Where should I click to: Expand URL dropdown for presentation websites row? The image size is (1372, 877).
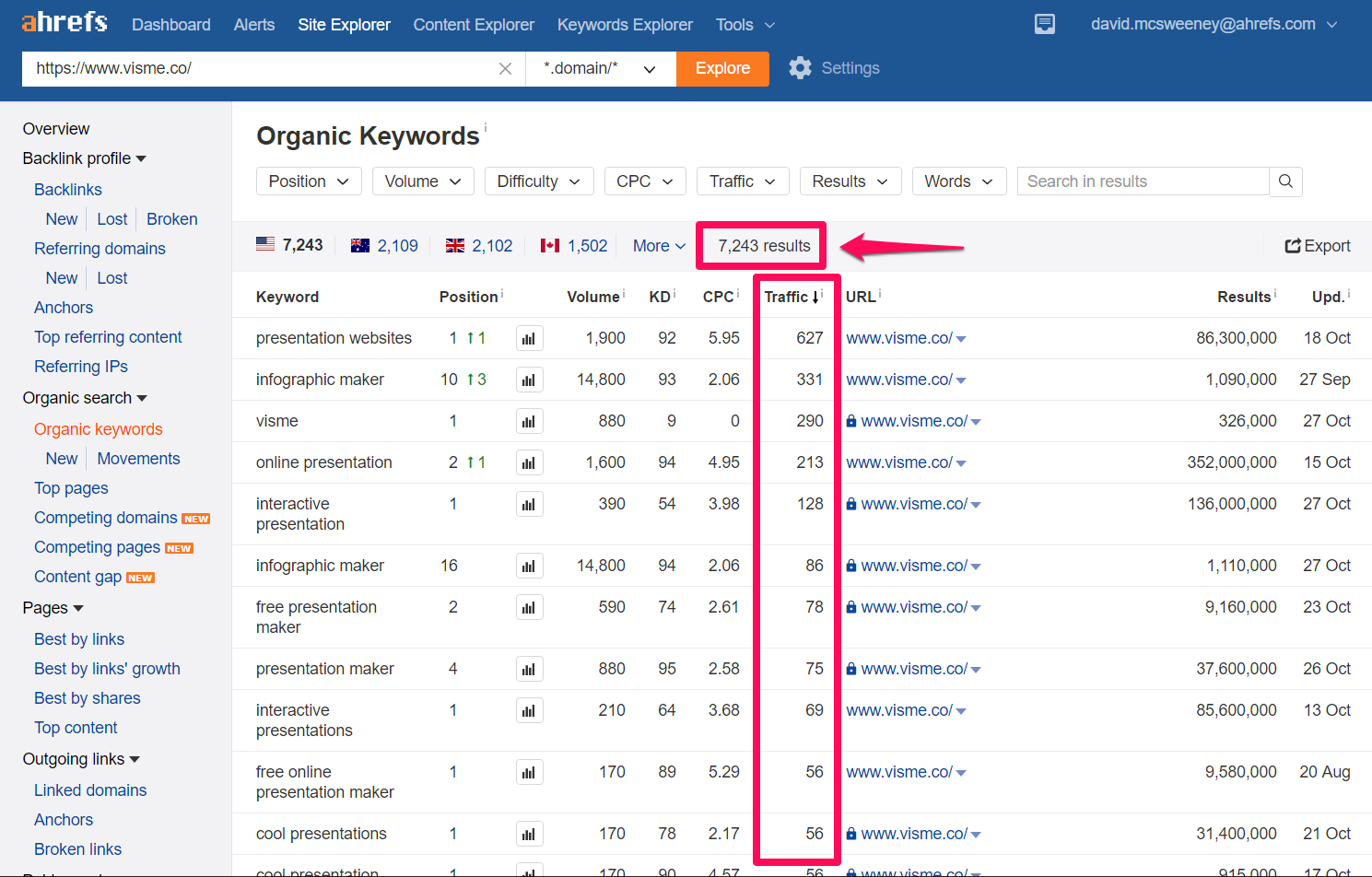962,339
